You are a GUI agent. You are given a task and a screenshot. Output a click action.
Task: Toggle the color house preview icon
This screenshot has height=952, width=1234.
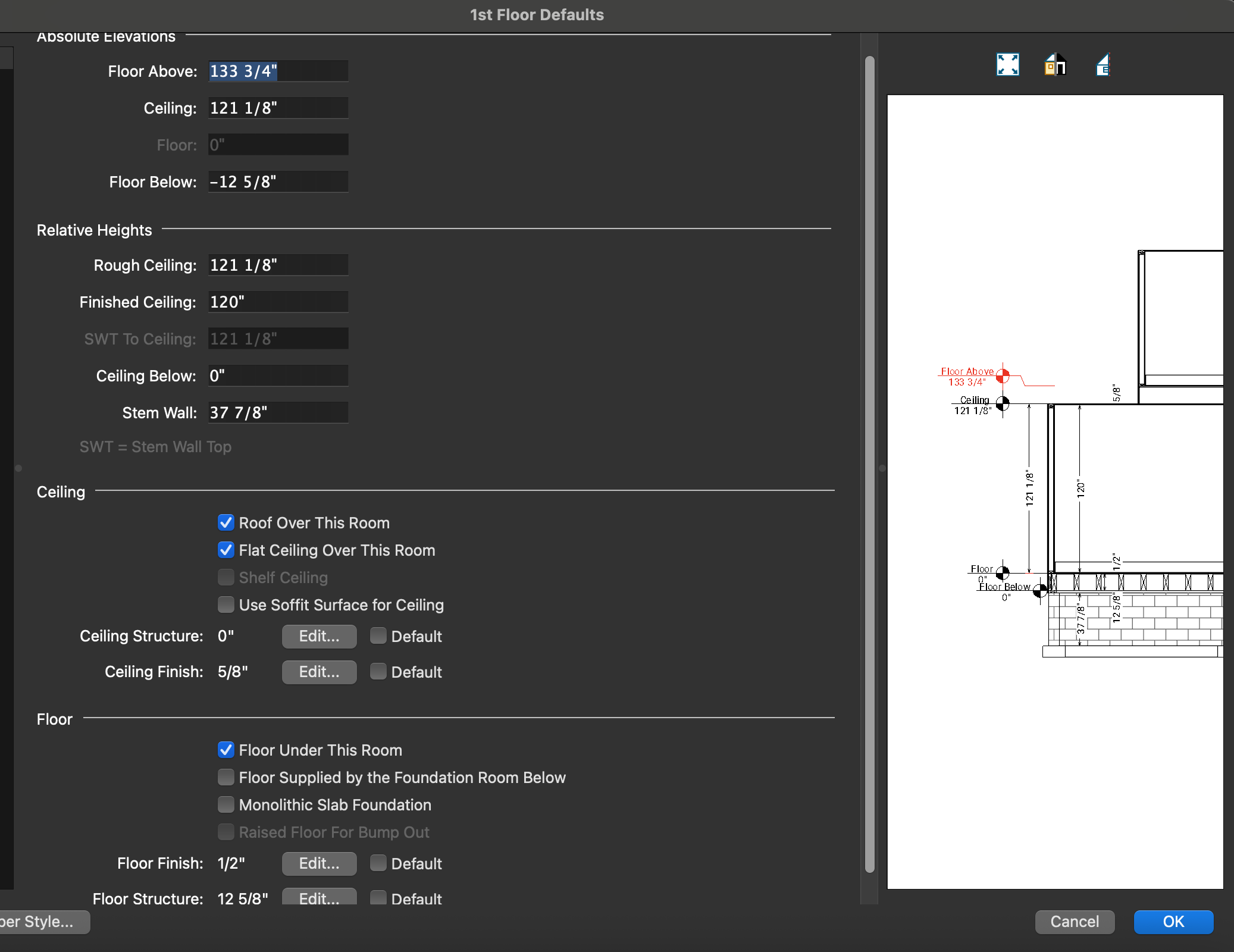point(1055,64)
